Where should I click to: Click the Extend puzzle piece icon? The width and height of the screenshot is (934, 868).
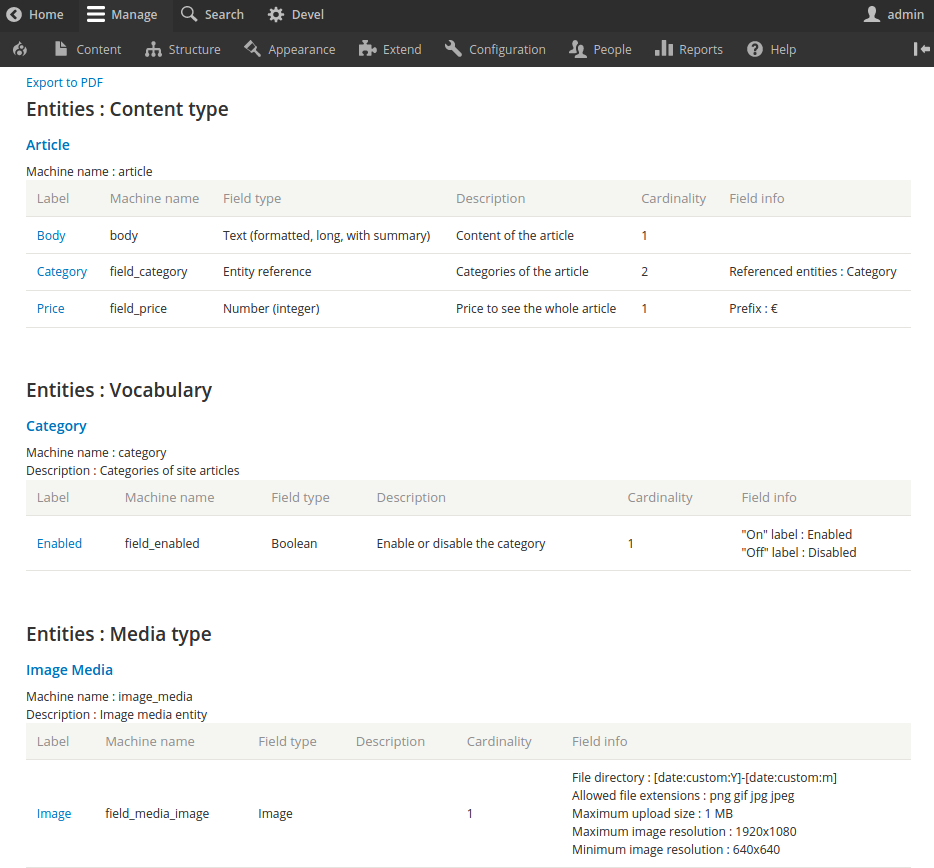(367, 49)
